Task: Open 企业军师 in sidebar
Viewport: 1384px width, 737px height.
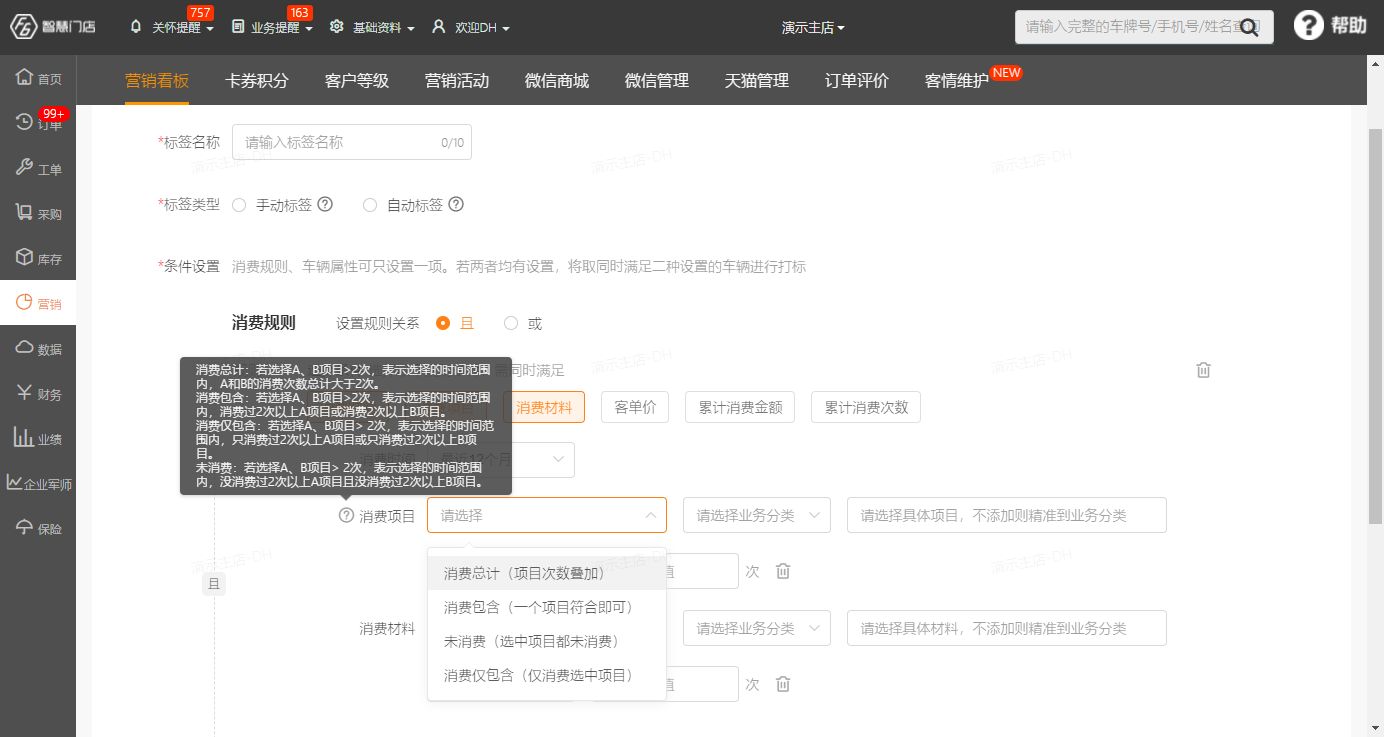Action: pyautogui.click(x=38, y=483)
